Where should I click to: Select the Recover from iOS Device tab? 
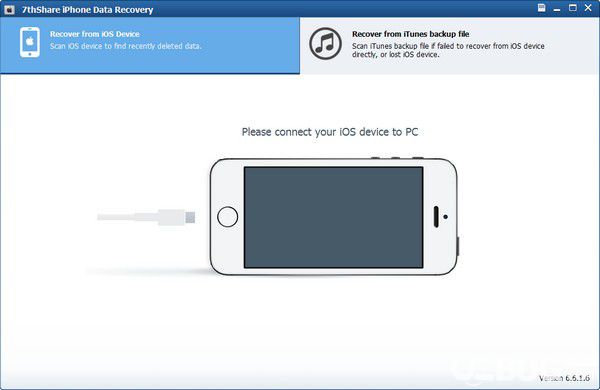pyautogui.click(x=150, y=45)
